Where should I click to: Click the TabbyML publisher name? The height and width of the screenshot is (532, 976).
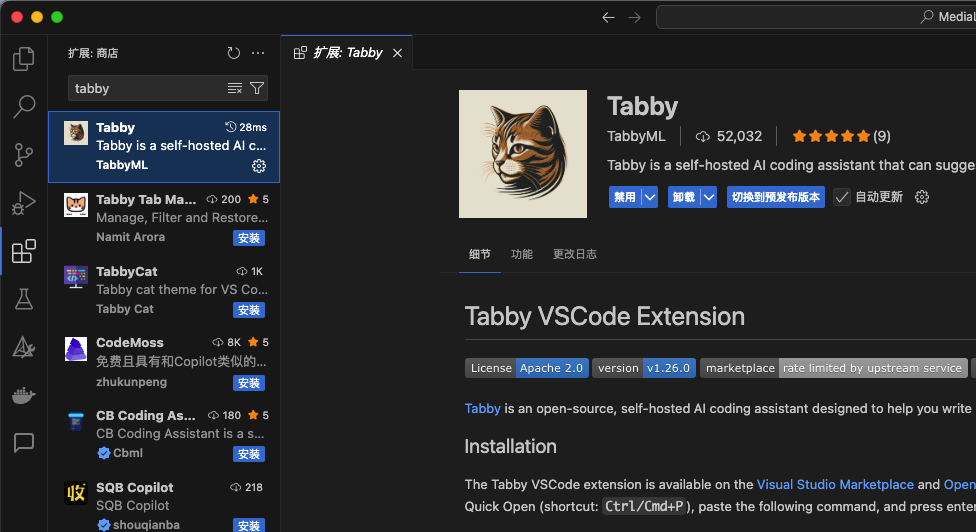[x=636, y=136]
